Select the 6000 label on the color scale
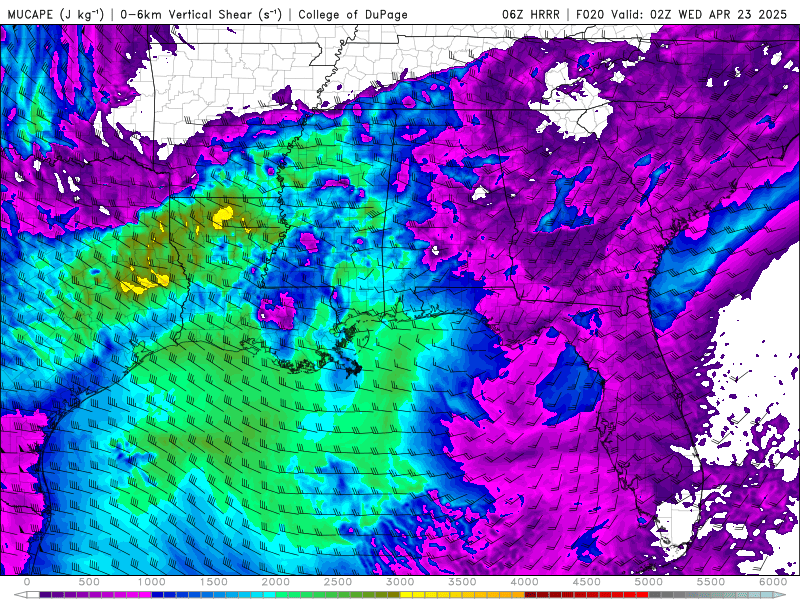The height and width of the screenshot is (600, 800). coord(773,582)
